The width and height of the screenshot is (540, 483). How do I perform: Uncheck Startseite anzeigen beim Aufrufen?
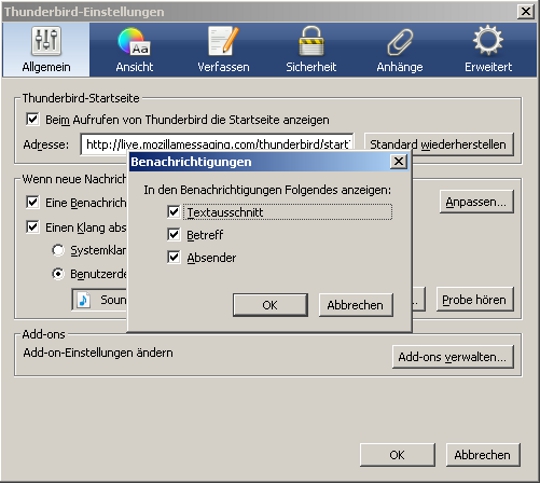pyautogui.click(x=33, y=119)
